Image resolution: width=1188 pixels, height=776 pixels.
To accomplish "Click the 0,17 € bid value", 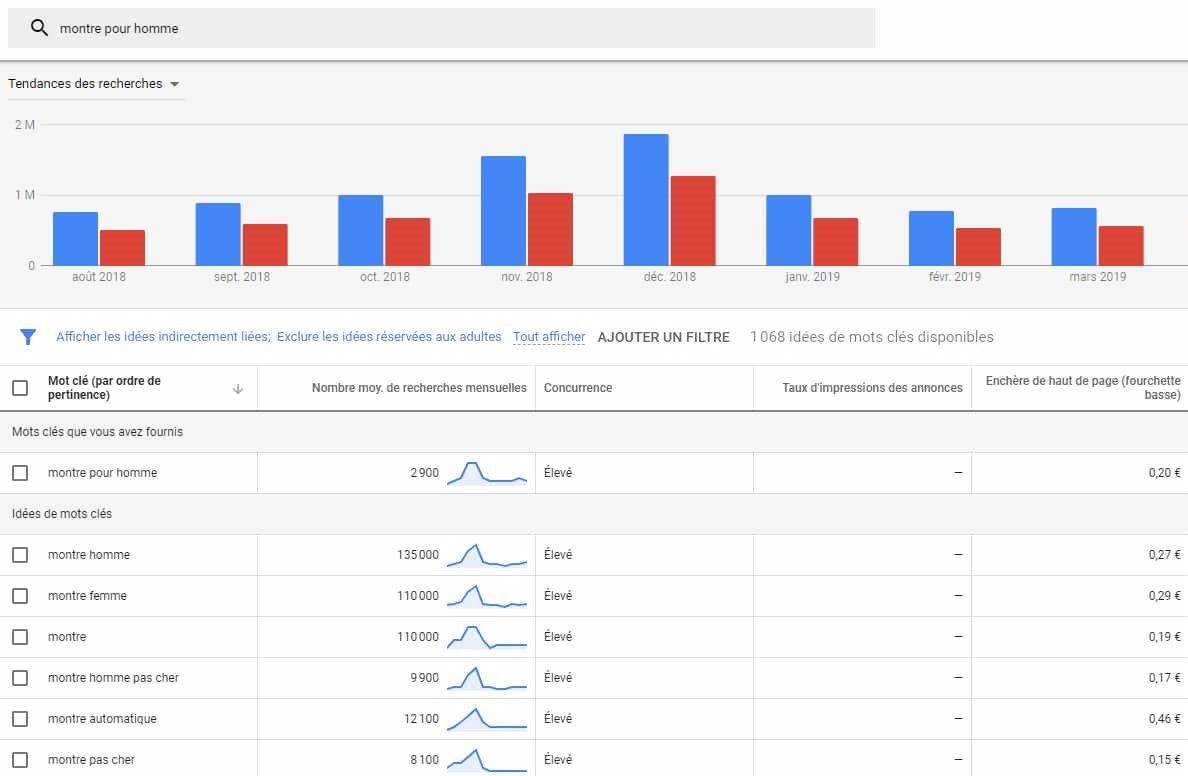I will coord(1165,677).
